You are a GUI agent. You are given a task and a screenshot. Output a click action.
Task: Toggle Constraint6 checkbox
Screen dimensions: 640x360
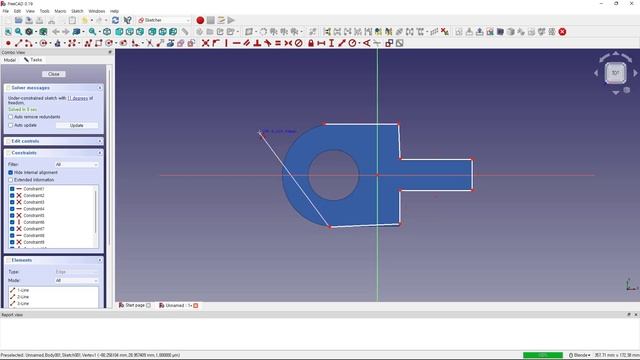[x=12, y=222]
